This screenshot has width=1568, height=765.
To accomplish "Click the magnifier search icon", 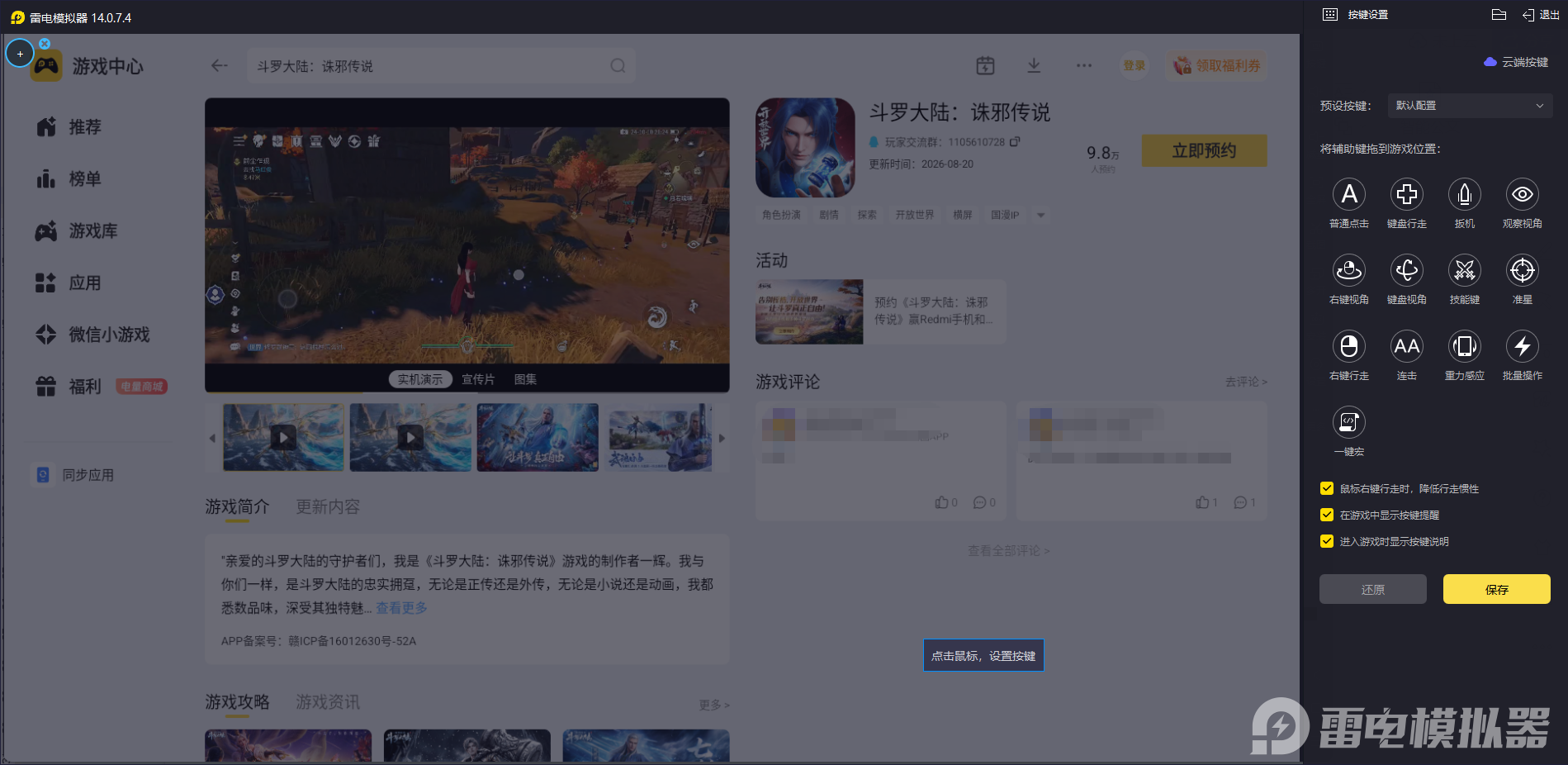I will tap(618, 66).
